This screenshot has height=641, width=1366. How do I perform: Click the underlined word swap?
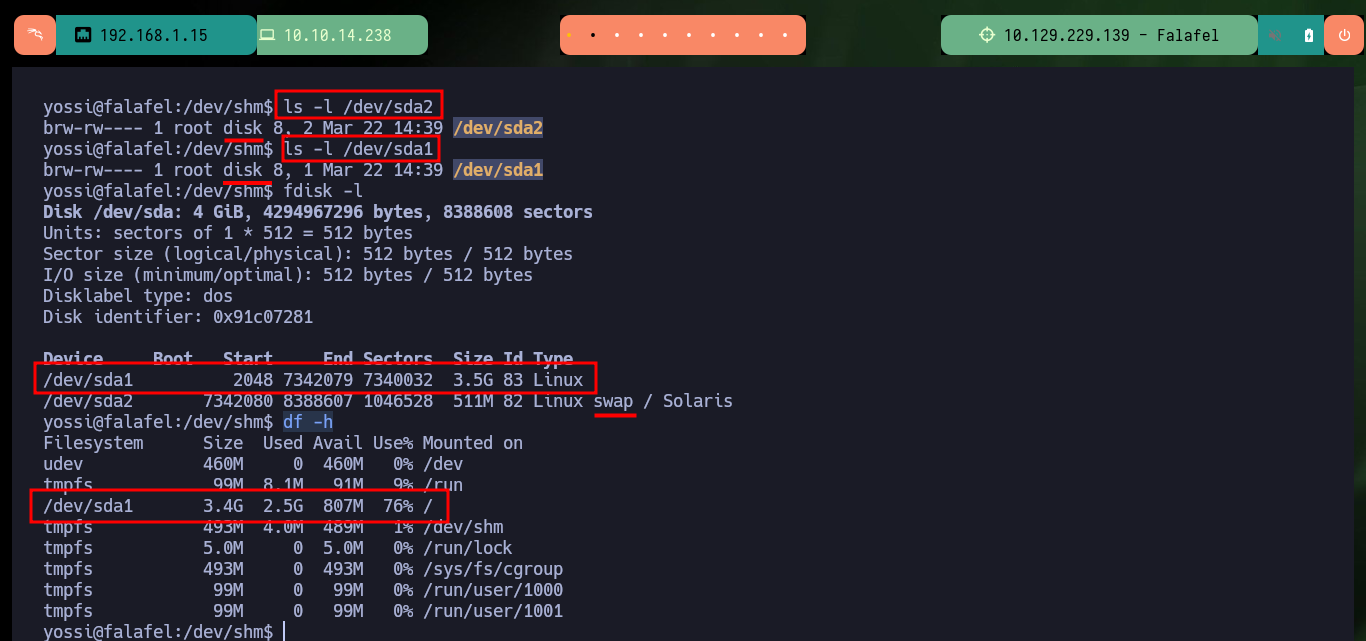pos(613,401)
